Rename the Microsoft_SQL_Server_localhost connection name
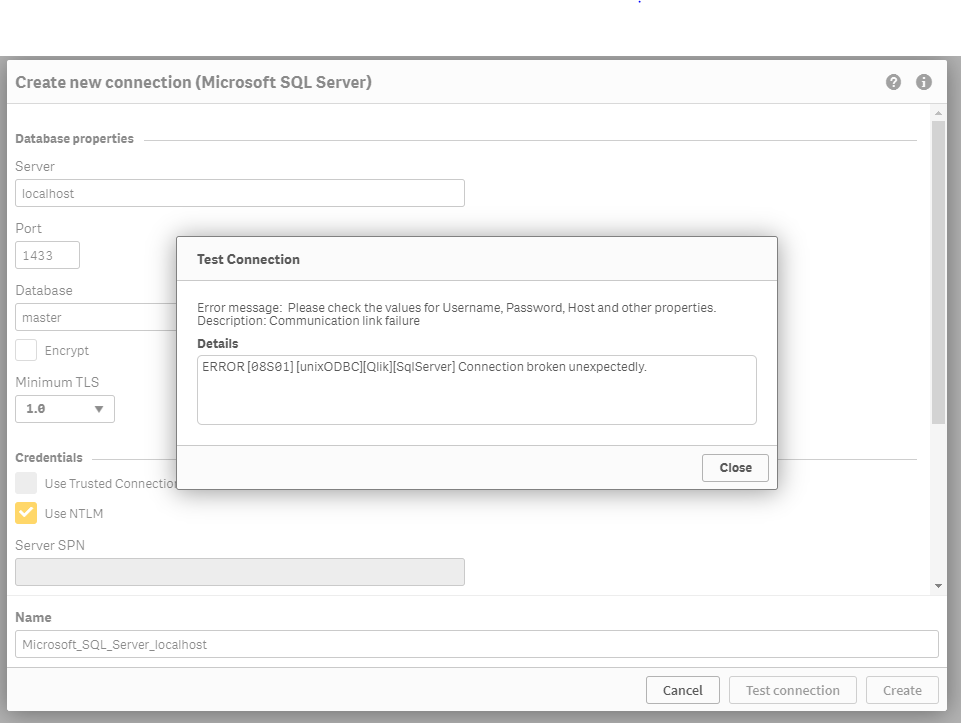961x723 pixels. pos(477,643)
